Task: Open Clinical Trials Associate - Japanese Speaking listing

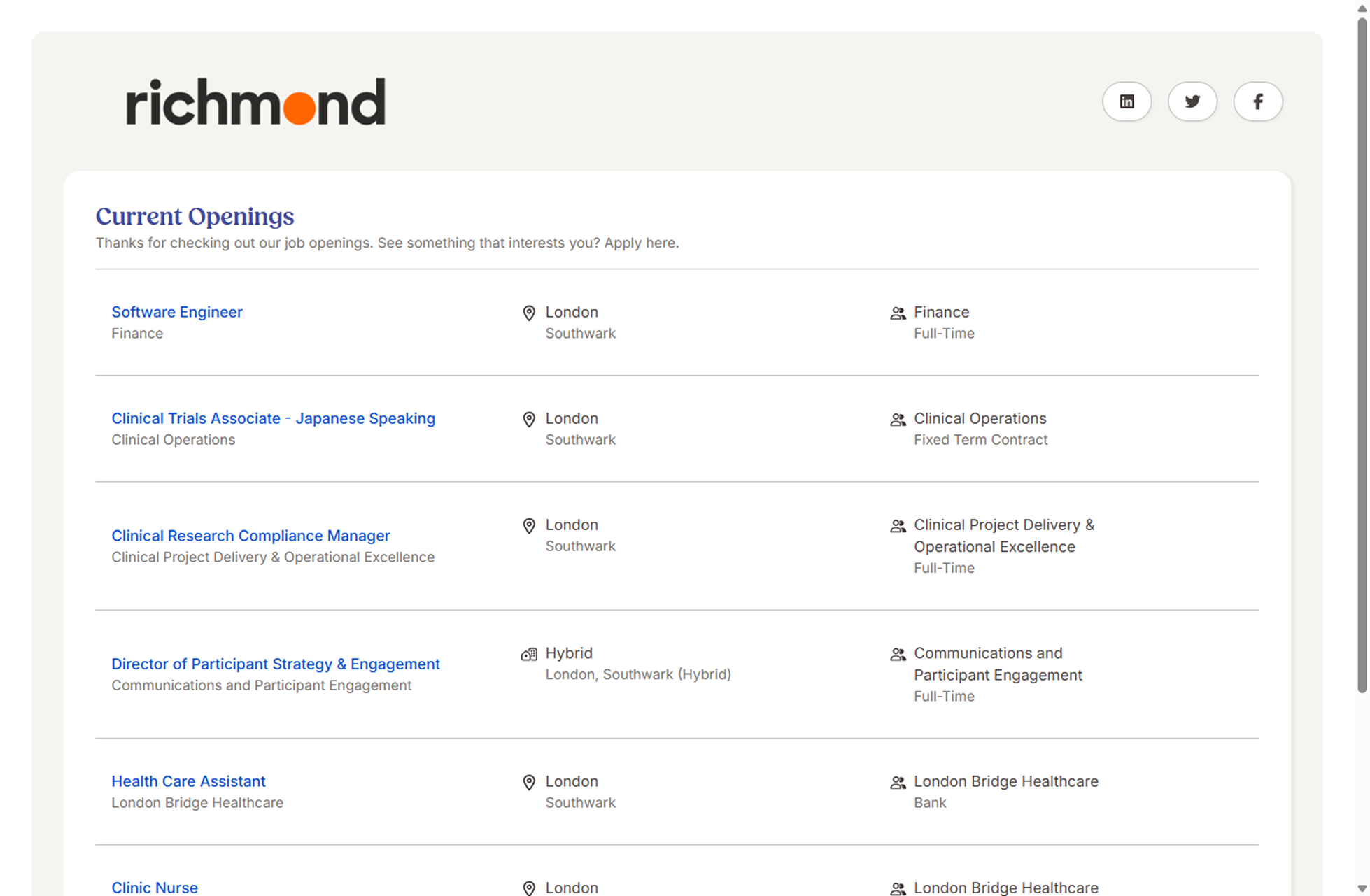Action: [x=273, y=418]
